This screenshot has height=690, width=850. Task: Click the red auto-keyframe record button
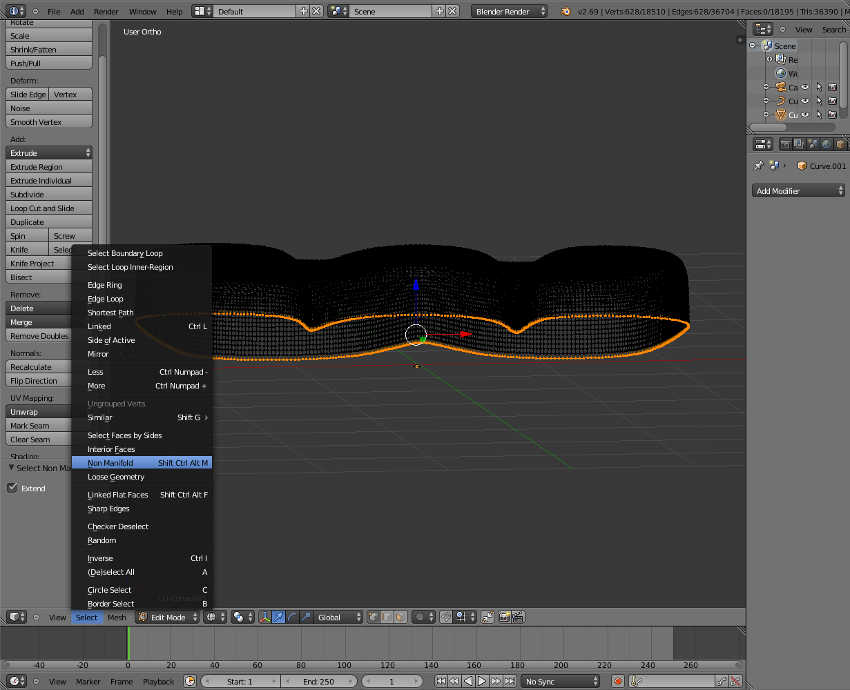click(x=617, y=681)
